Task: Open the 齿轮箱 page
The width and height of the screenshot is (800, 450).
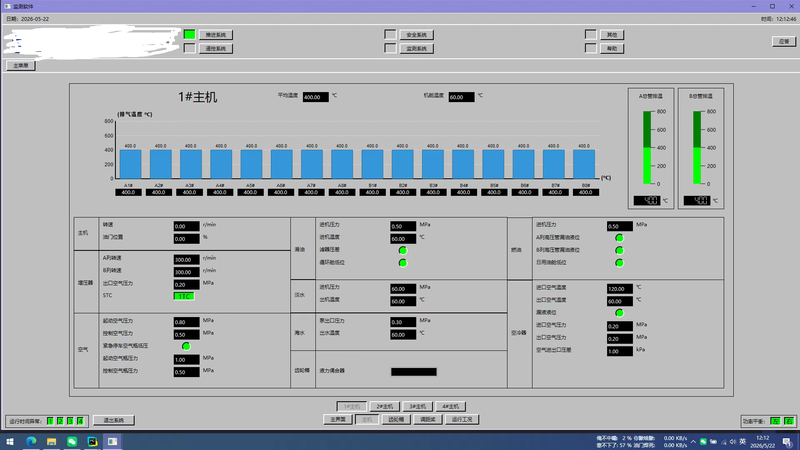Action: [396, 419]
